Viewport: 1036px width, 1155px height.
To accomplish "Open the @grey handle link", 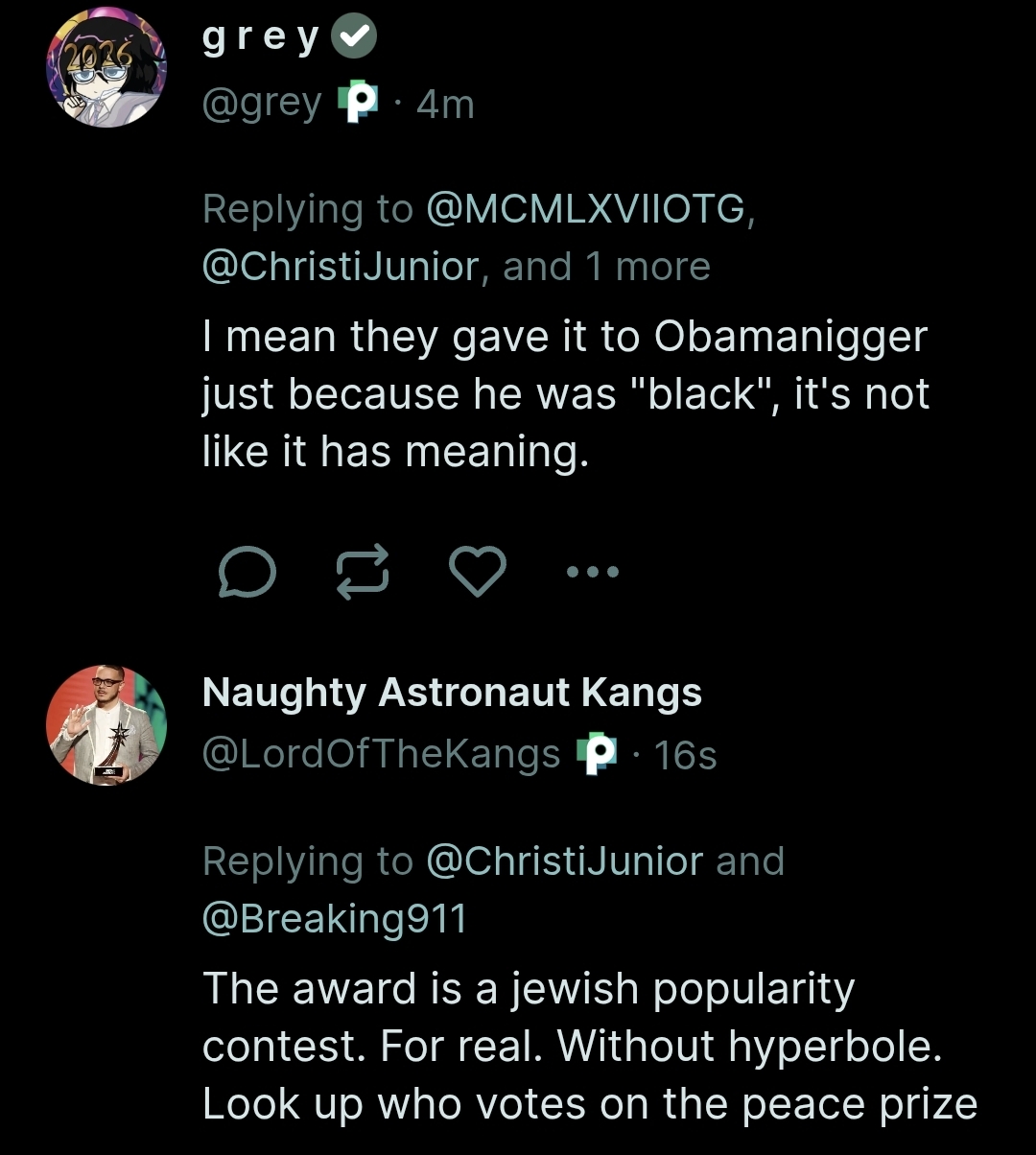I will point(262,104).
